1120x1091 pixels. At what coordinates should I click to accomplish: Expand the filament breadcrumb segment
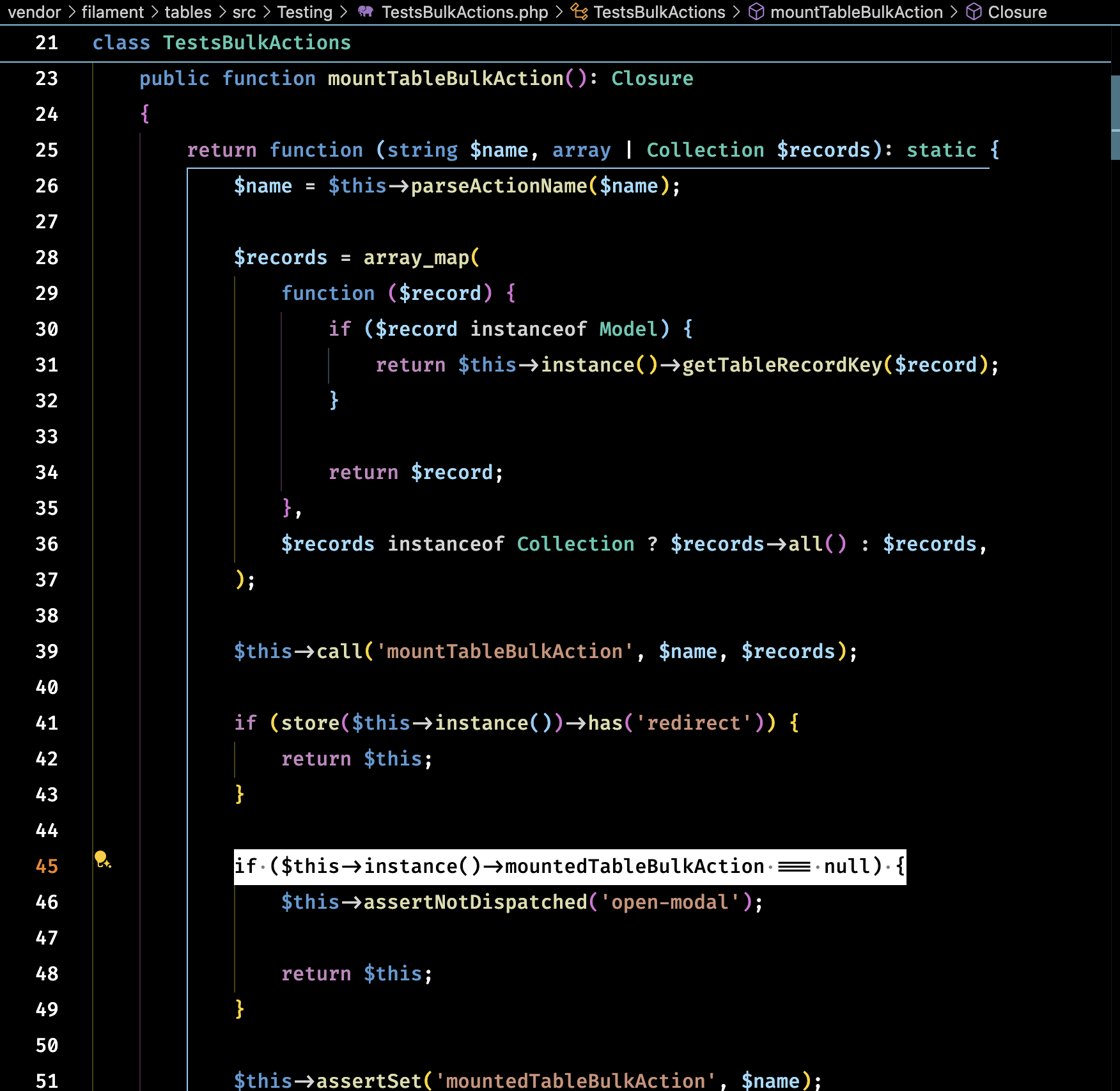(x=113, y=12)
